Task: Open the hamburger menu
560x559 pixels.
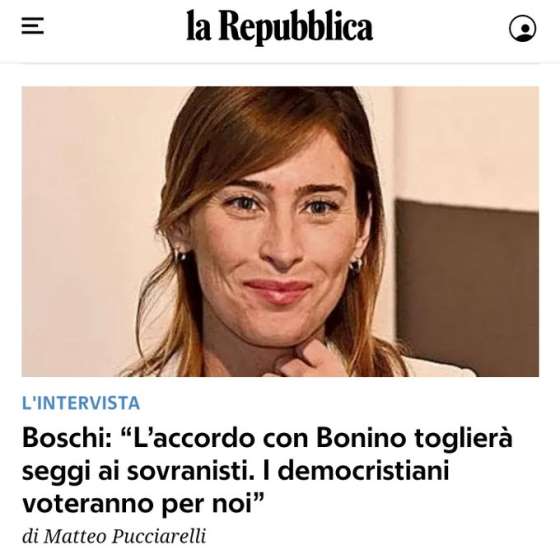Action: (32, 26)
